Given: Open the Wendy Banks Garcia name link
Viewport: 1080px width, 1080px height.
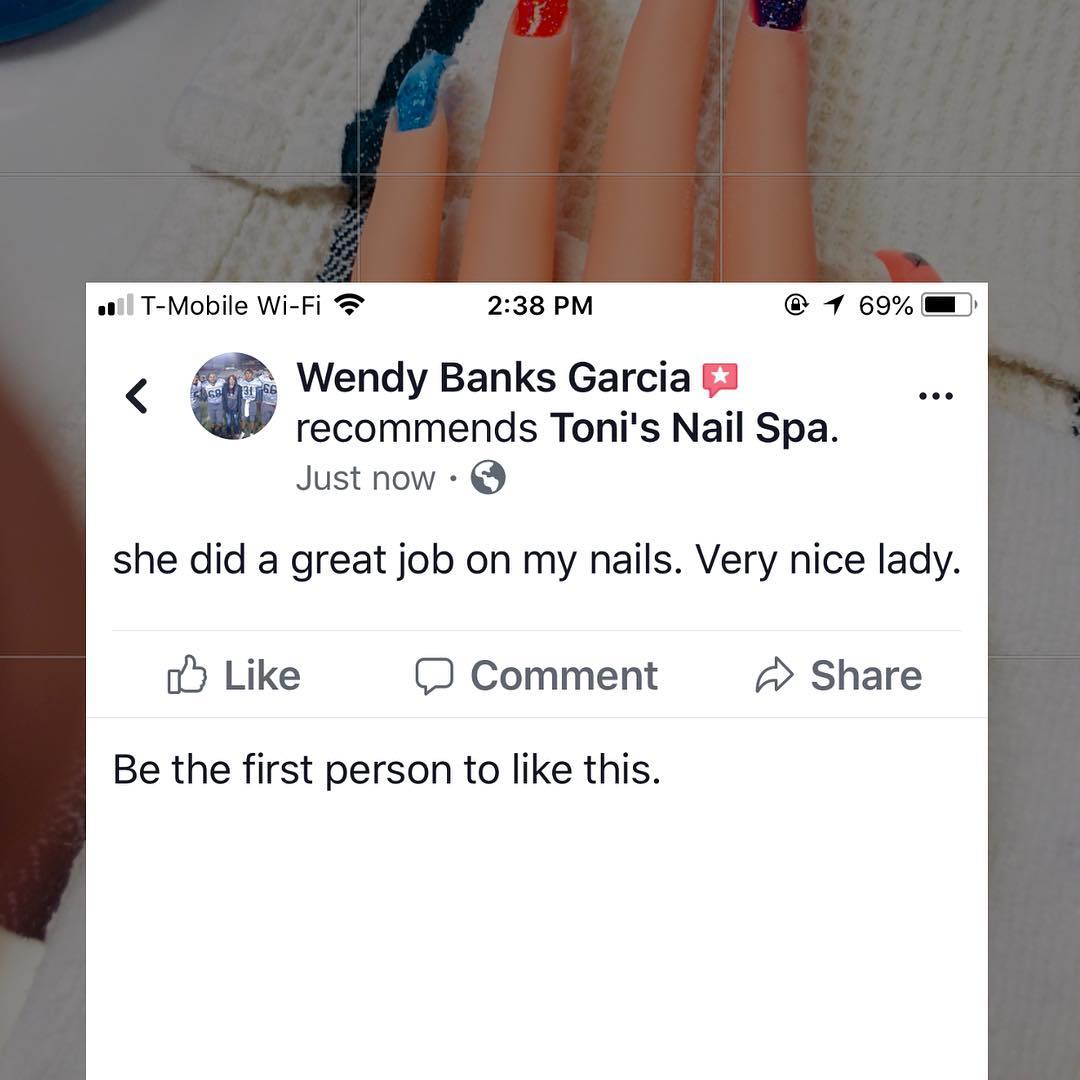Looking at the screenshot, I should coord(493,378).
